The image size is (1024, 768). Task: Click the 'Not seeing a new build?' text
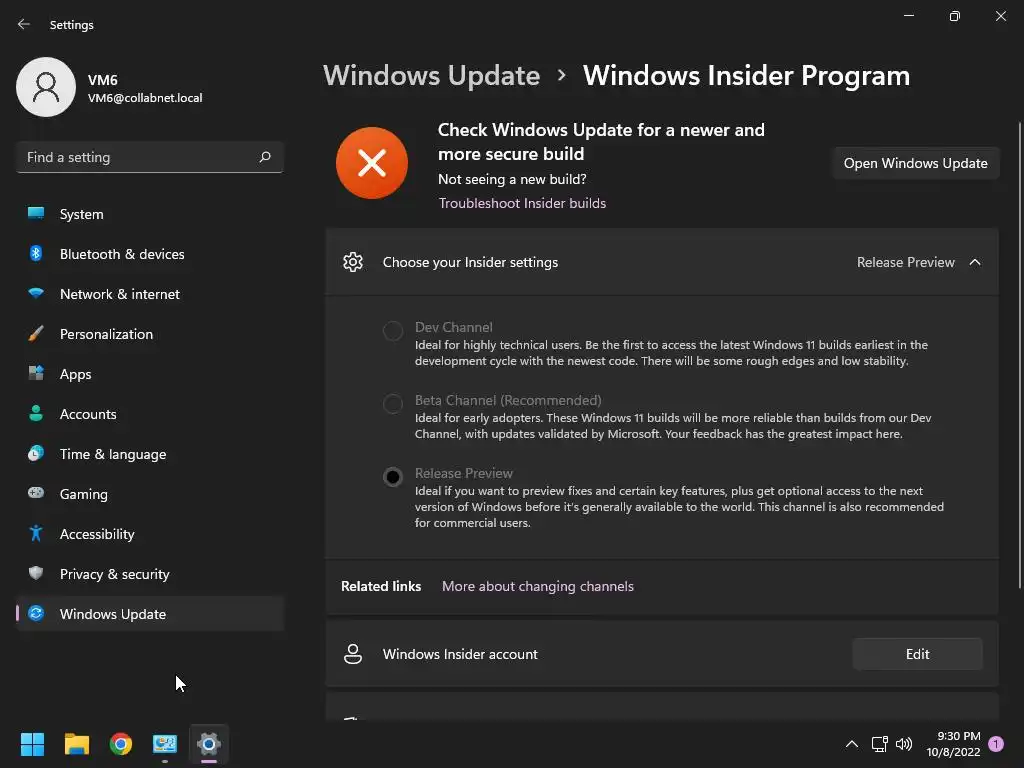coord(512,179)
